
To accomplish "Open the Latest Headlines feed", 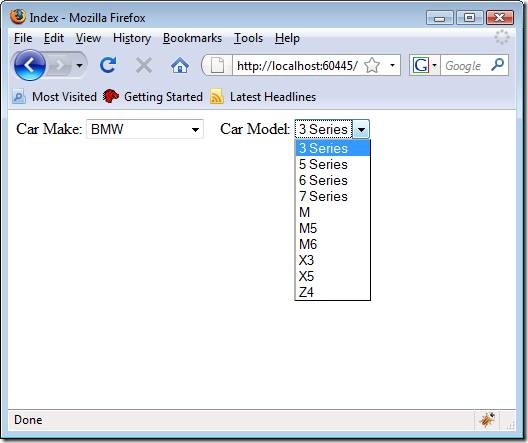I will click(263, 97).
